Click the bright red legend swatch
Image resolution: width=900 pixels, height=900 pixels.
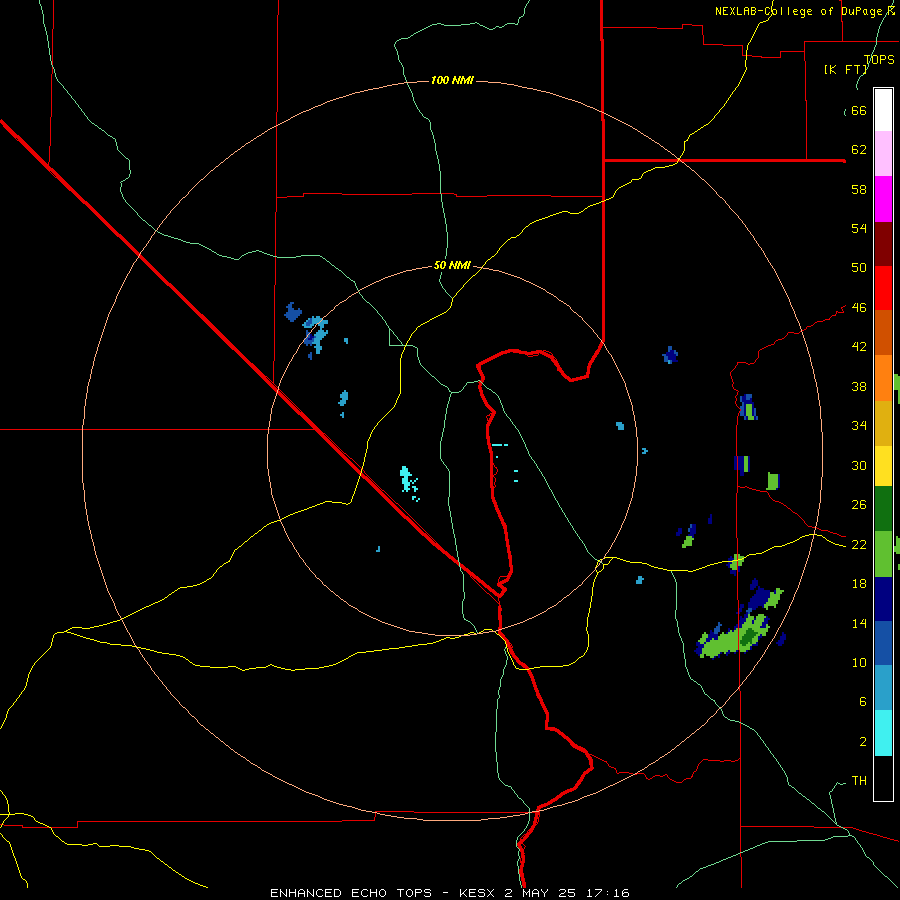coord(883,288)
